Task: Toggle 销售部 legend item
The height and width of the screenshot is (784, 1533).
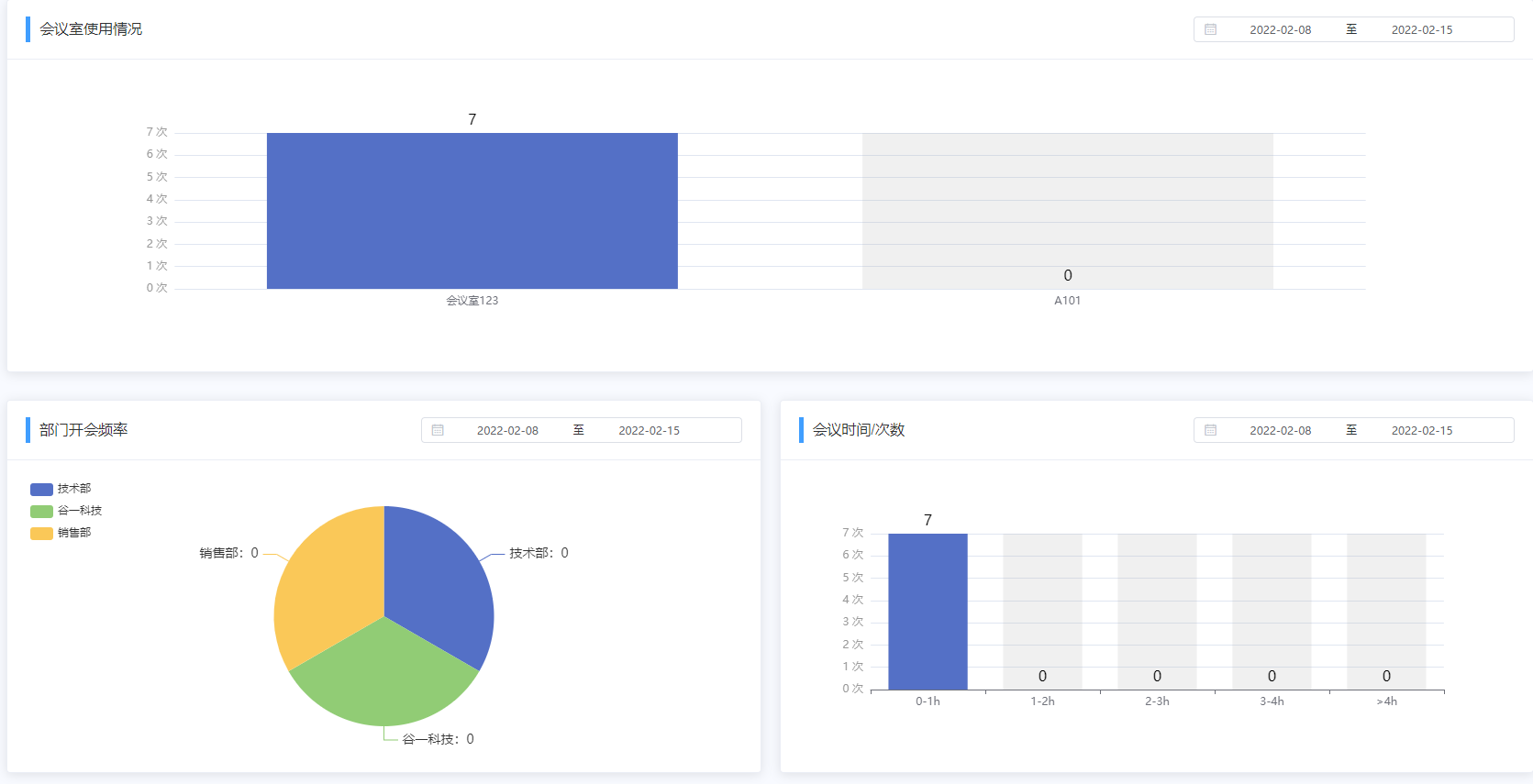Action: tap(61, 533)
